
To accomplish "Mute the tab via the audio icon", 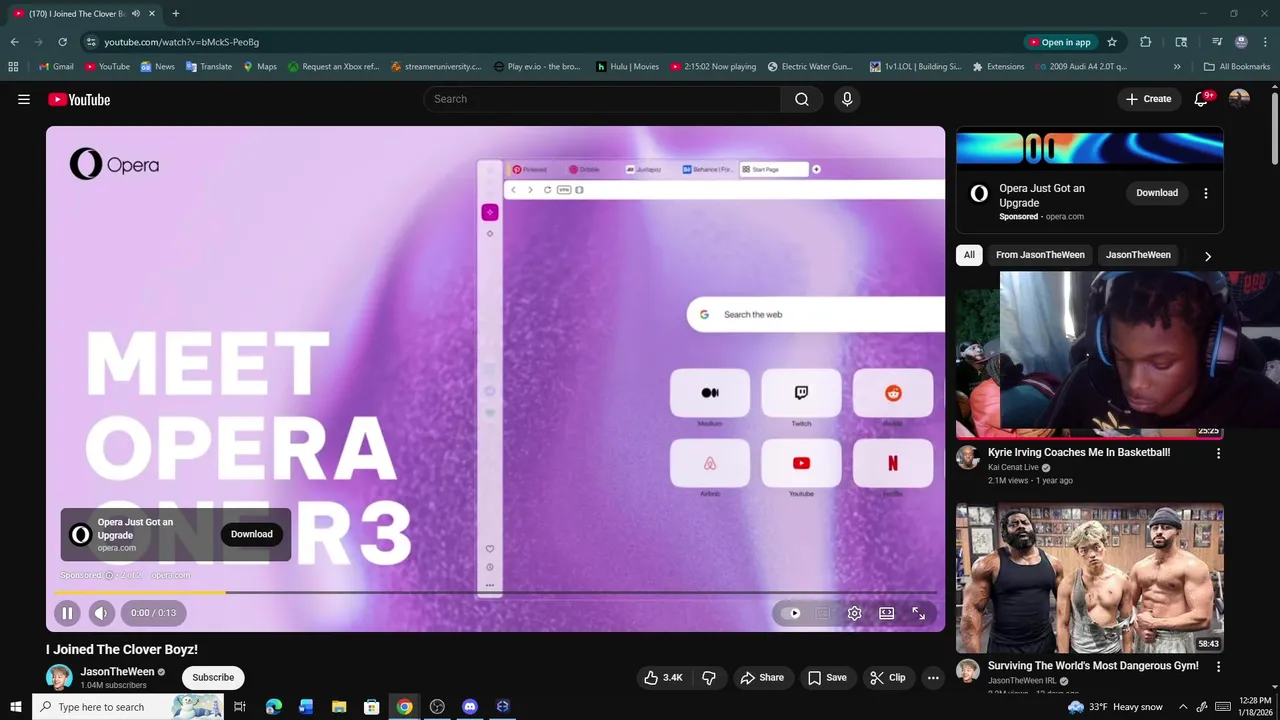I will tap(136, 14).
